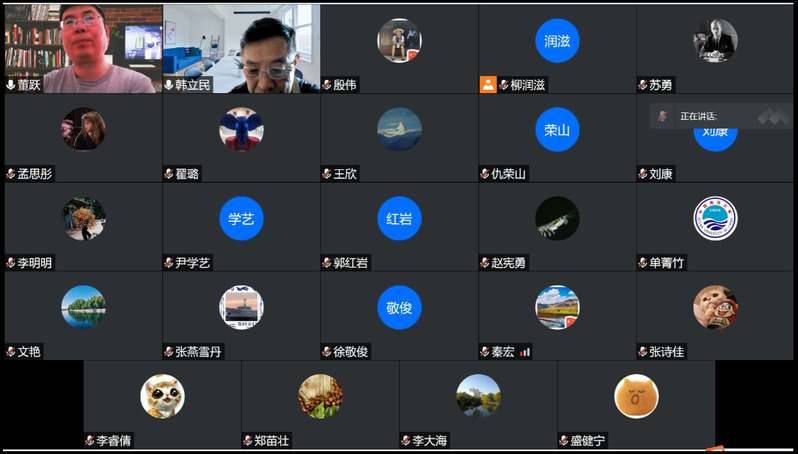The height and width of the screenshot is (454, 798).
Task: Click the muted mic icon beside 文艳
Action: (11, 352)
